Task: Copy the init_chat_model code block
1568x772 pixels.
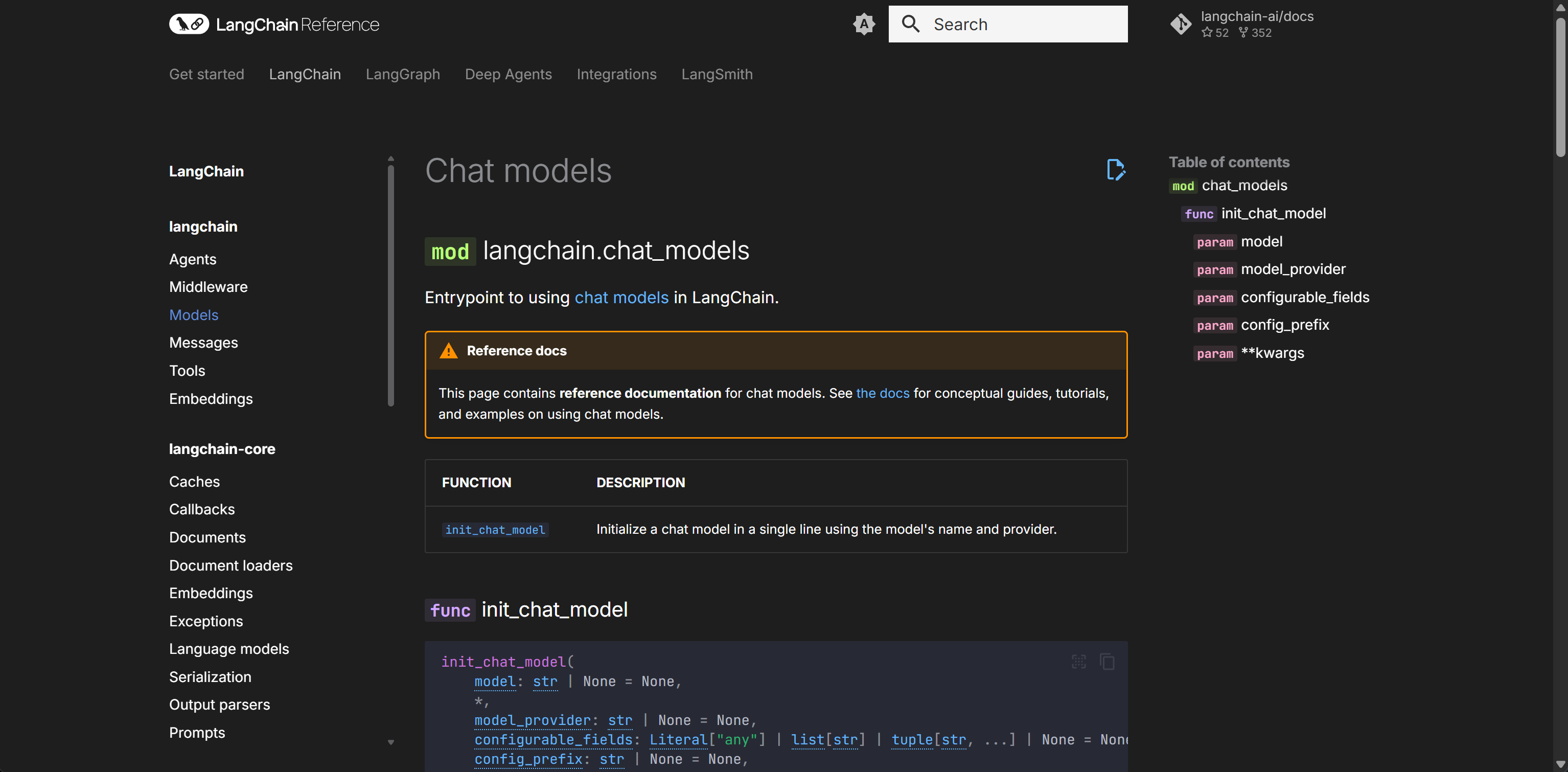Action: point(1107,662)
